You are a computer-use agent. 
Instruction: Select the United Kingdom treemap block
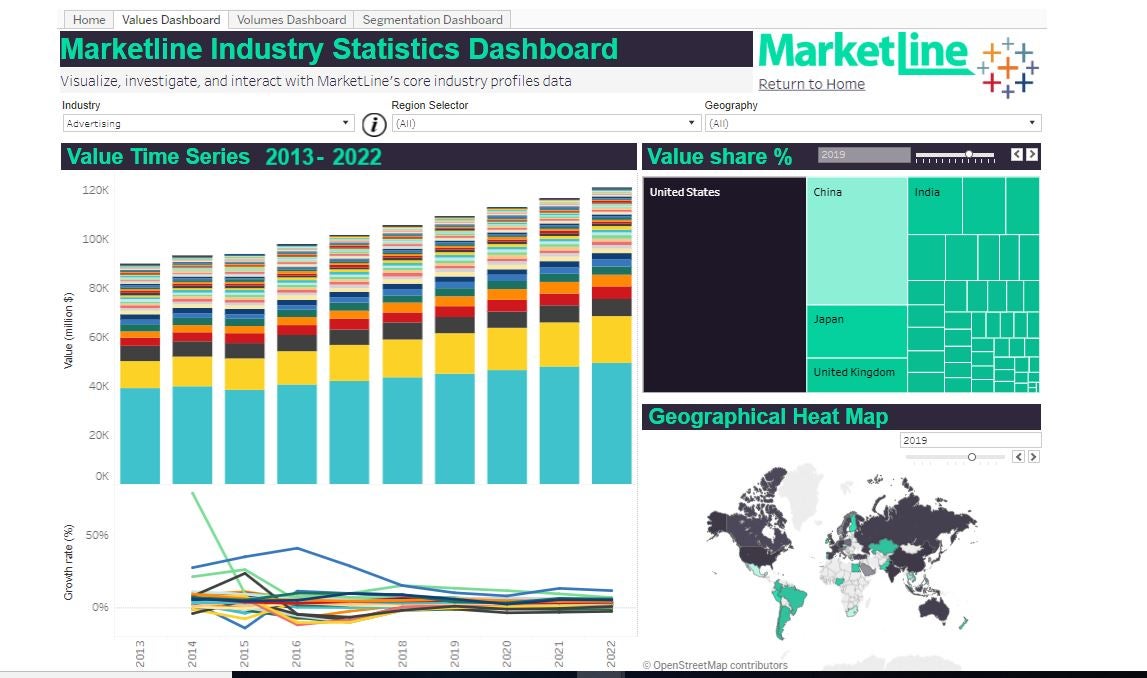(x=857, y=375)
